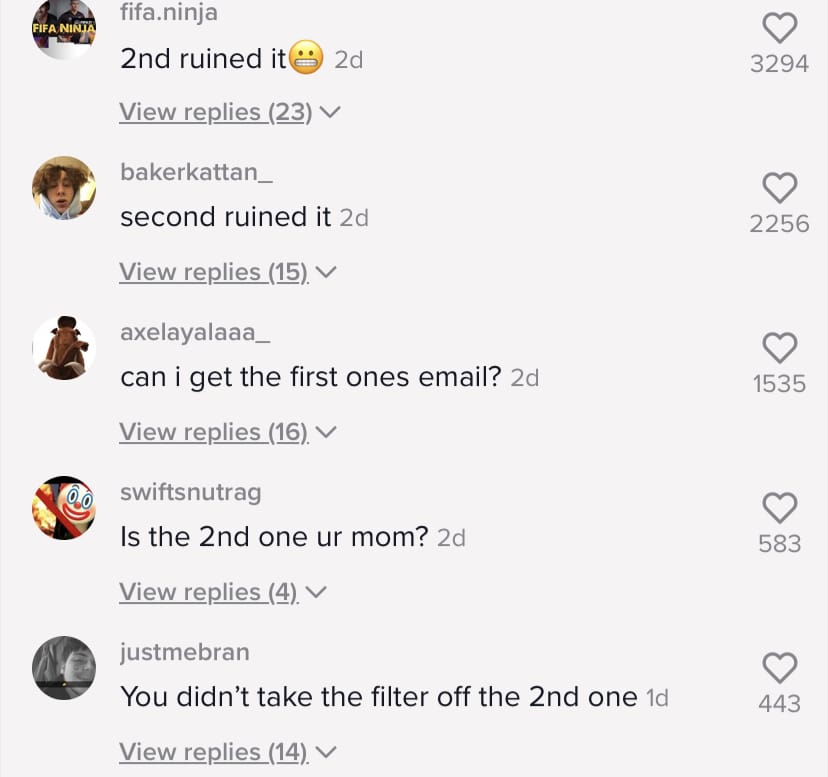Open the username fifa.ninja

[169, 12]
